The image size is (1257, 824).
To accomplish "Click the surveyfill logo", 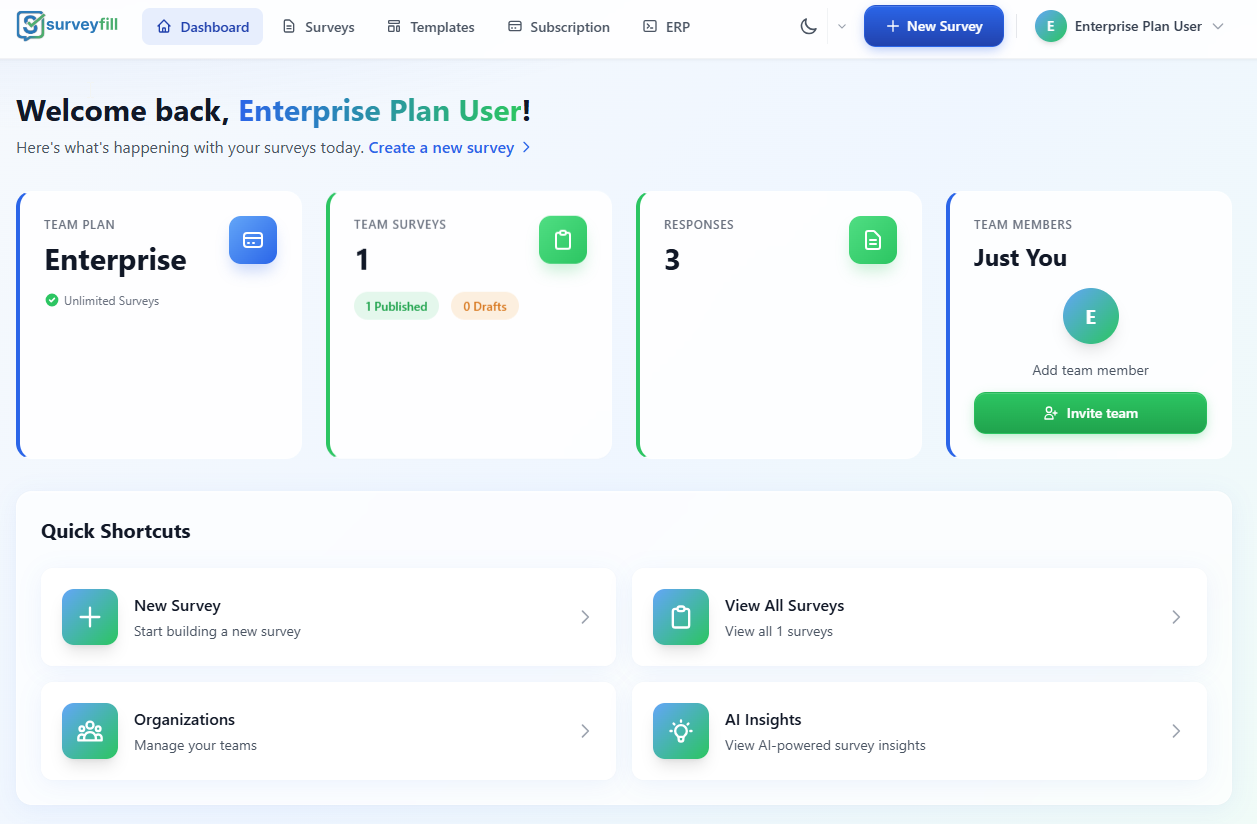I will [66, 26].
